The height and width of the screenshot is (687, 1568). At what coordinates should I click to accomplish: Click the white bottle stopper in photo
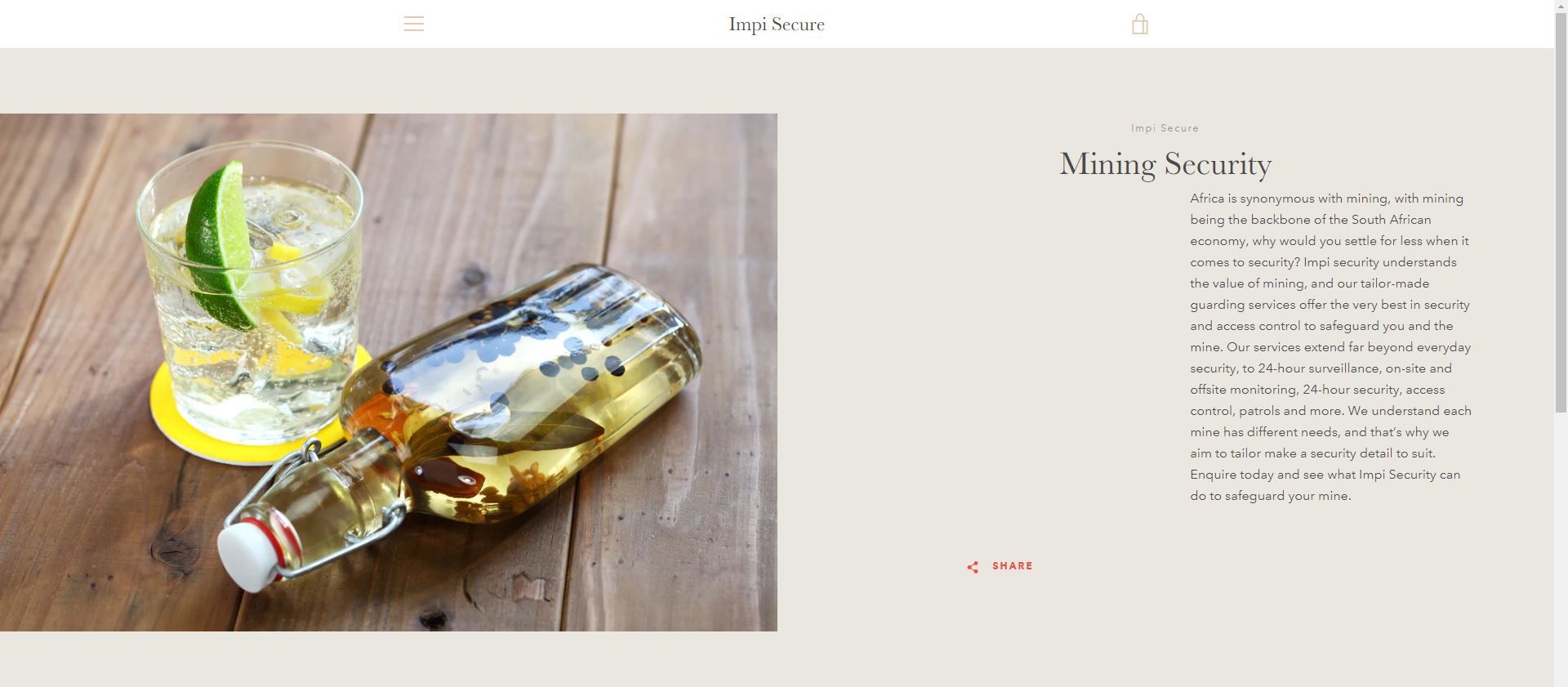click(x=249, y=552)
